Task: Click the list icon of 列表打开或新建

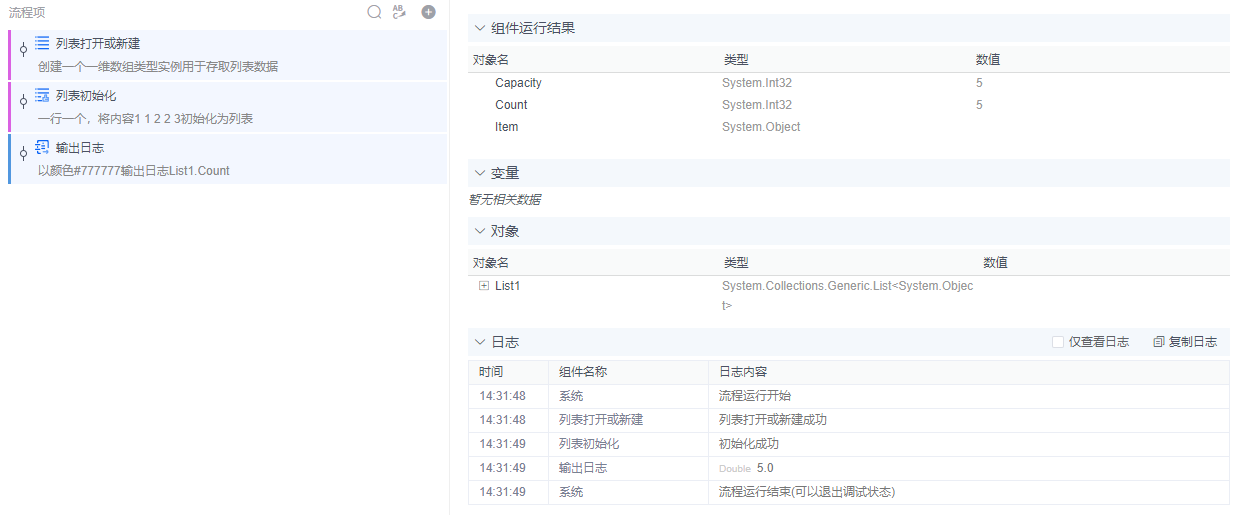Action: (x=42, y=43)
